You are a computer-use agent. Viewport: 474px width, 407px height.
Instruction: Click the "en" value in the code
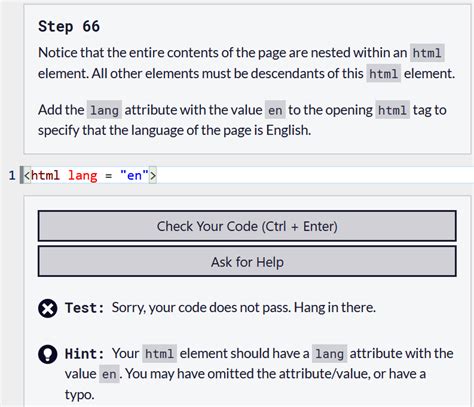point(134,175)
